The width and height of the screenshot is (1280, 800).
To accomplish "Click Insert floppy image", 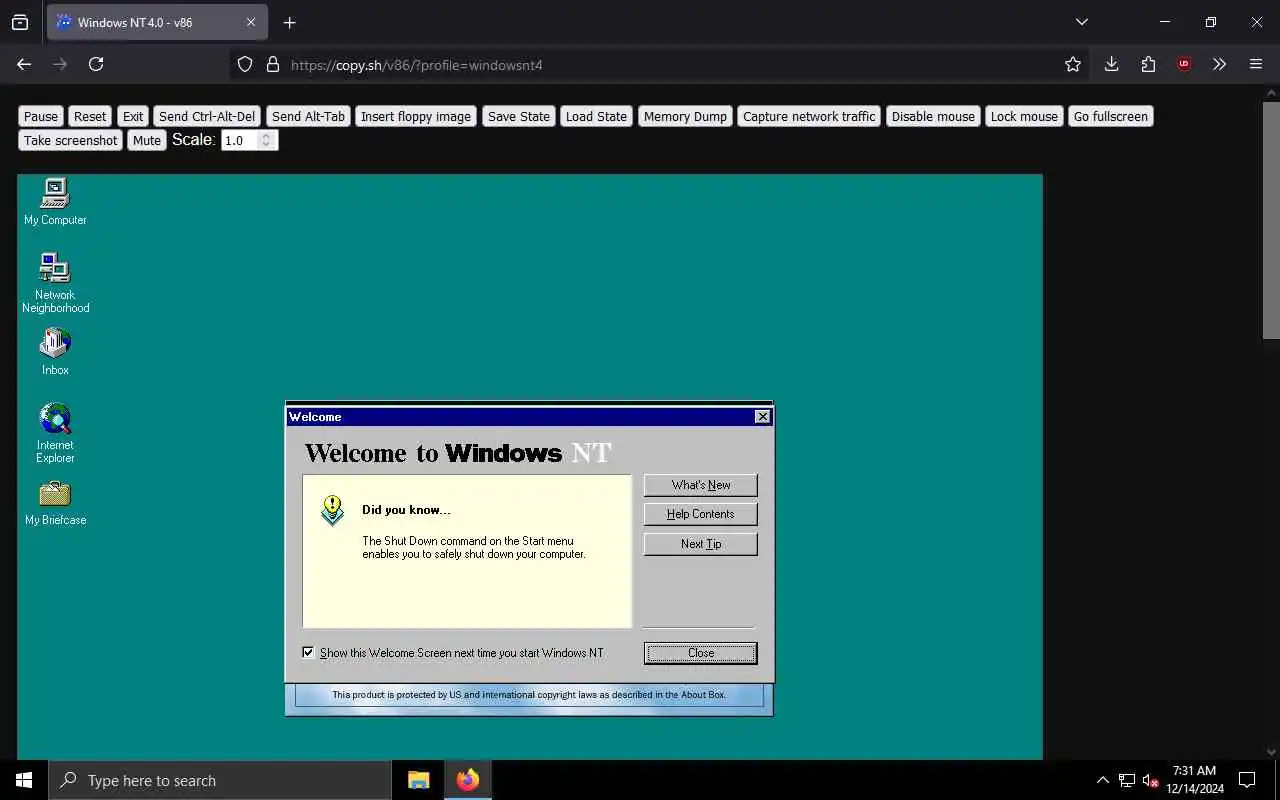I will tap(416, 116).
